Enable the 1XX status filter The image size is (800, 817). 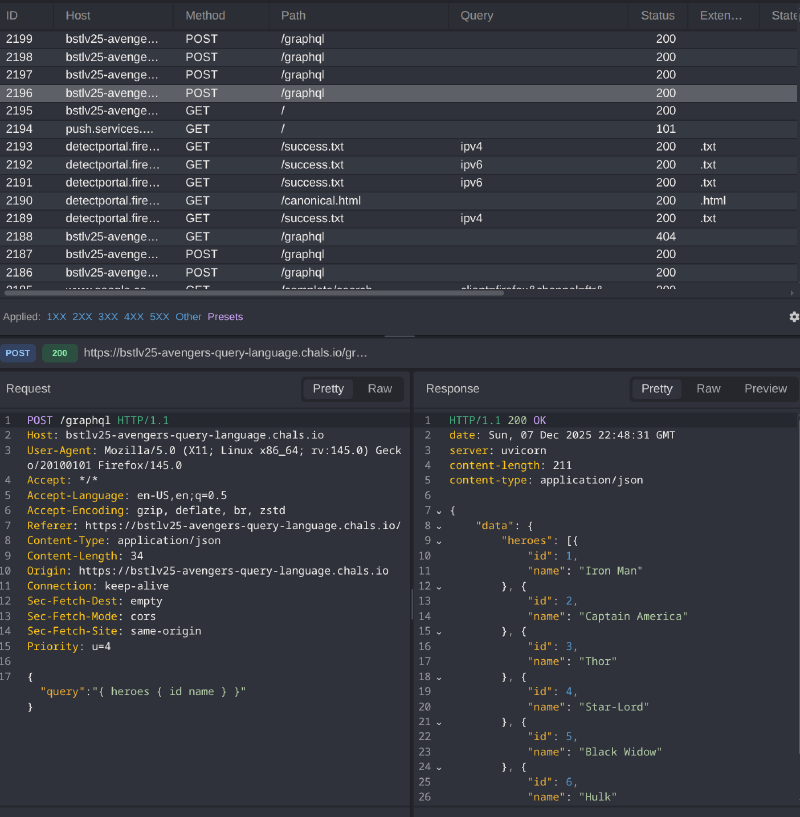[57, 317]
